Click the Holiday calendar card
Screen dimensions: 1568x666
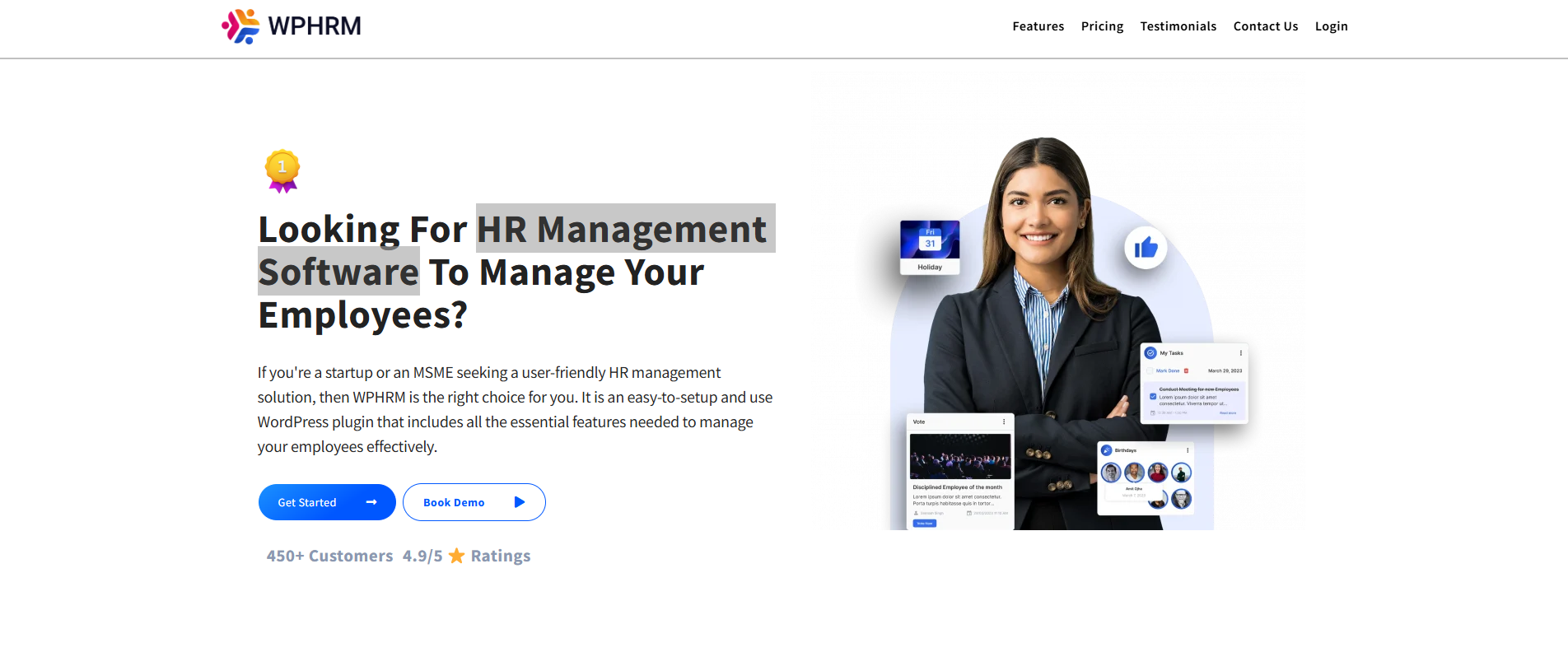click(x=930, y=247)
